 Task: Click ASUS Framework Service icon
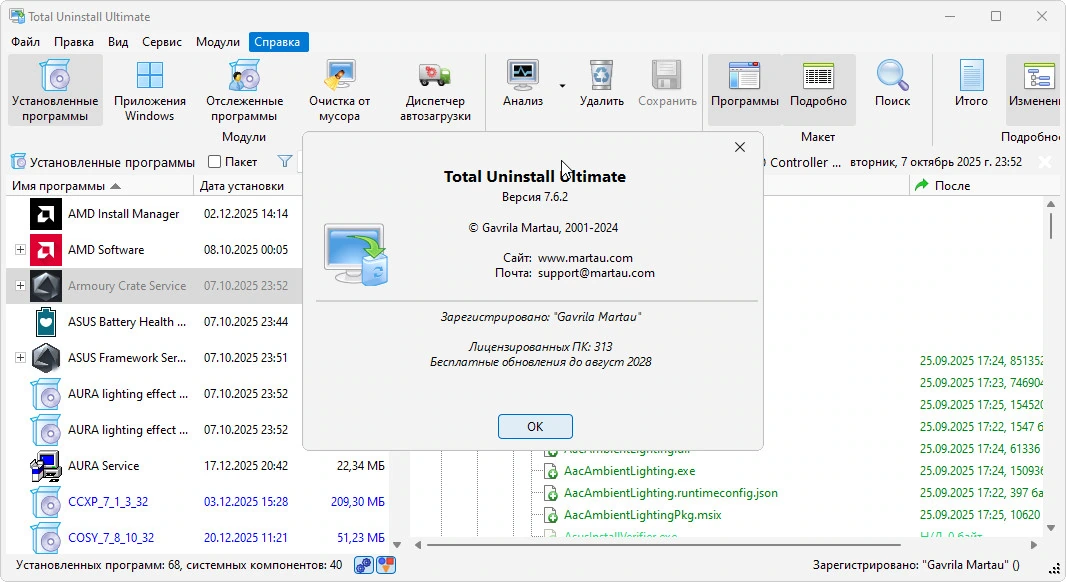[46, 358]
